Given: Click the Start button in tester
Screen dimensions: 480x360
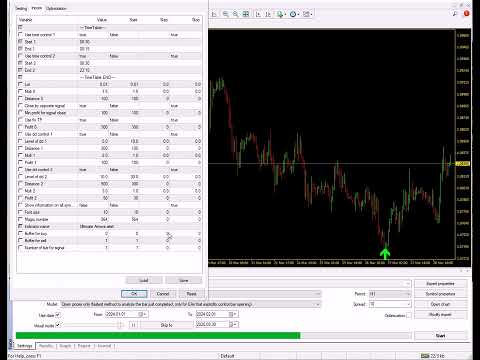Looking at the screenshot, I should click(x=440, y=336).
